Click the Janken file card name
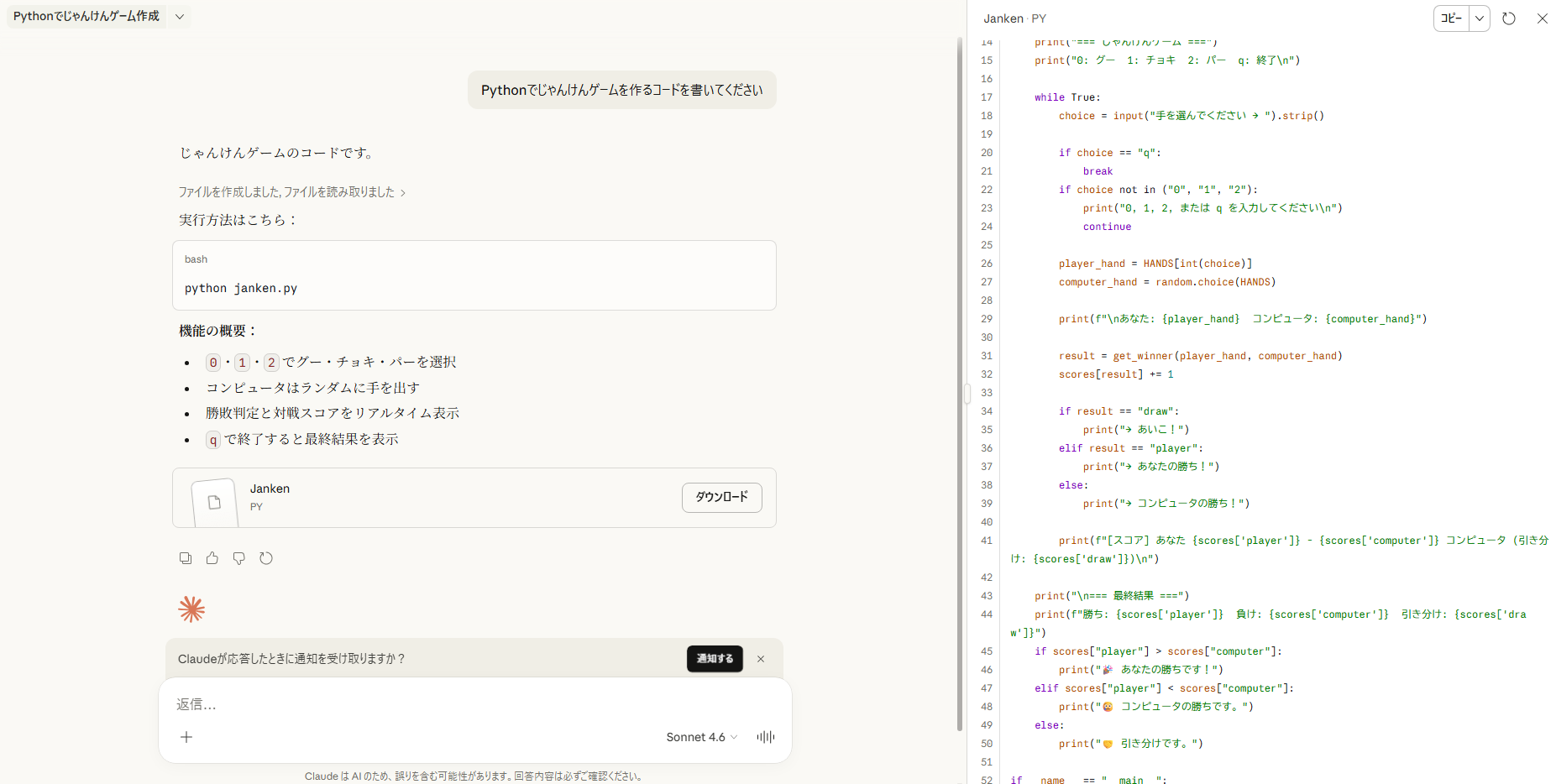The height and width of the screenshot is (784, 1556). 270,489
